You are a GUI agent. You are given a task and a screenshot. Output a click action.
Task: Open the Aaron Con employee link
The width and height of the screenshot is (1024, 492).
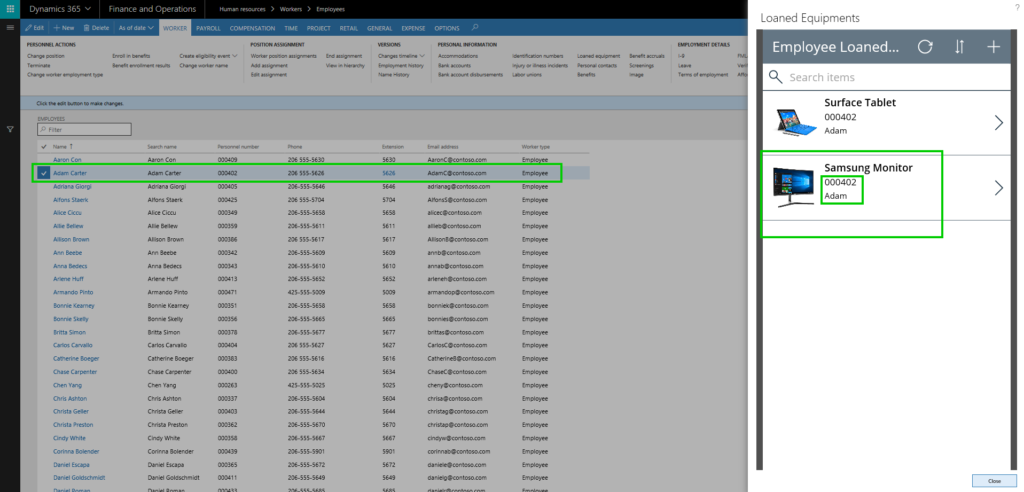(67, 159)
